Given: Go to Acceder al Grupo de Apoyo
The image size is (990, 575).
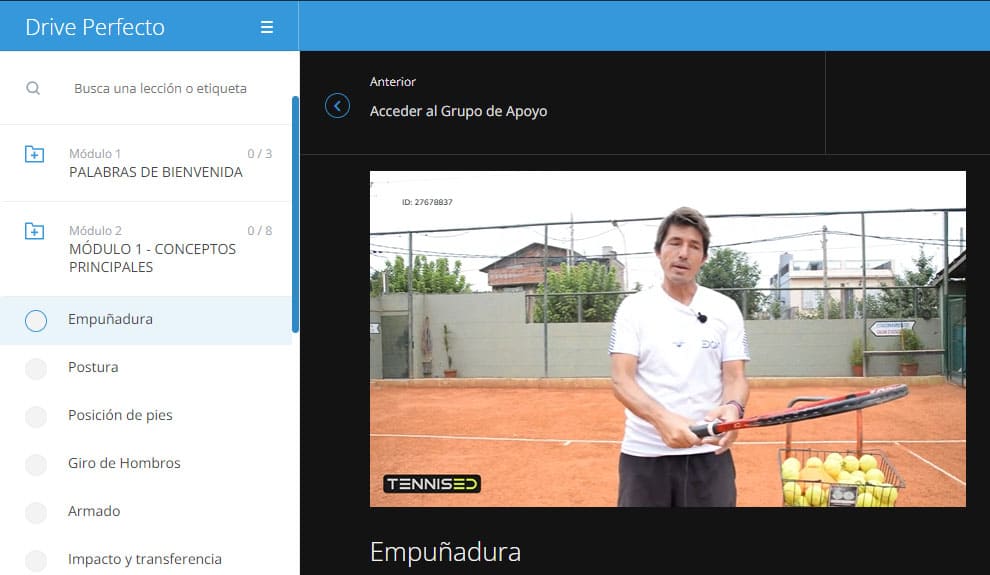Looking at the screenshot, I should (458, 111).
